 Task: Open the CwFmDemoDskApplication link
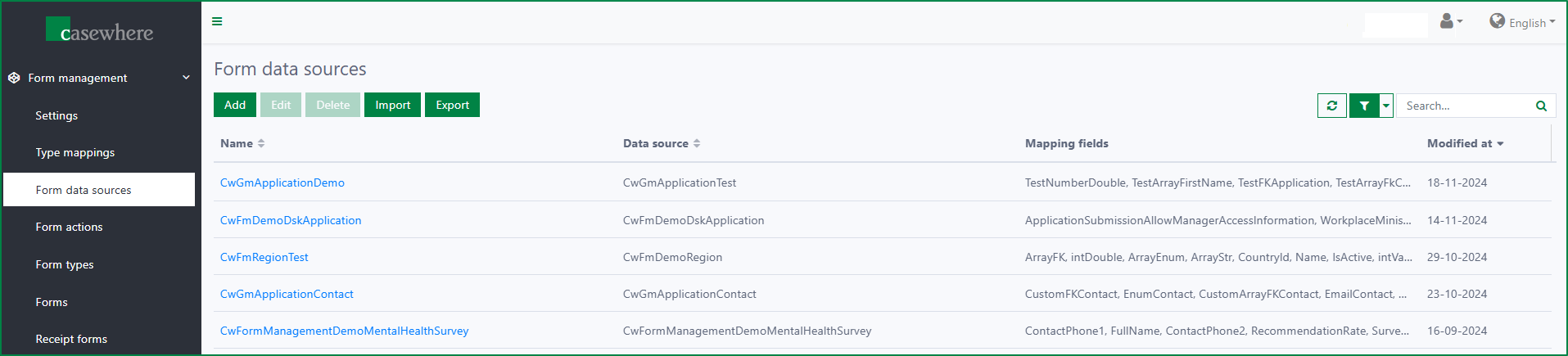pos(291,220)
